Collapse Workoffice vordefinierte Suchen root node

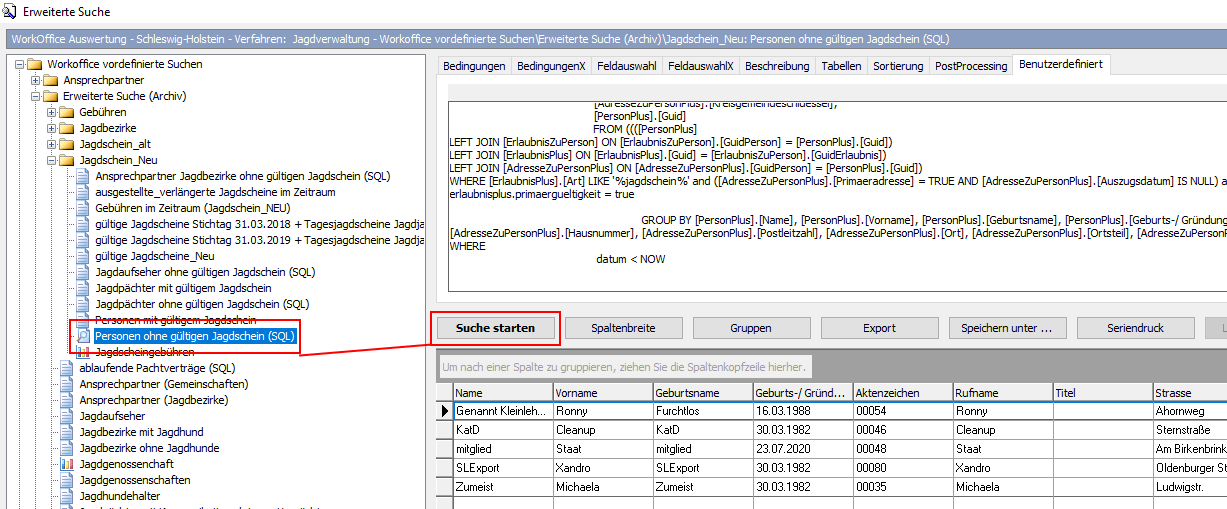[20, 64]
